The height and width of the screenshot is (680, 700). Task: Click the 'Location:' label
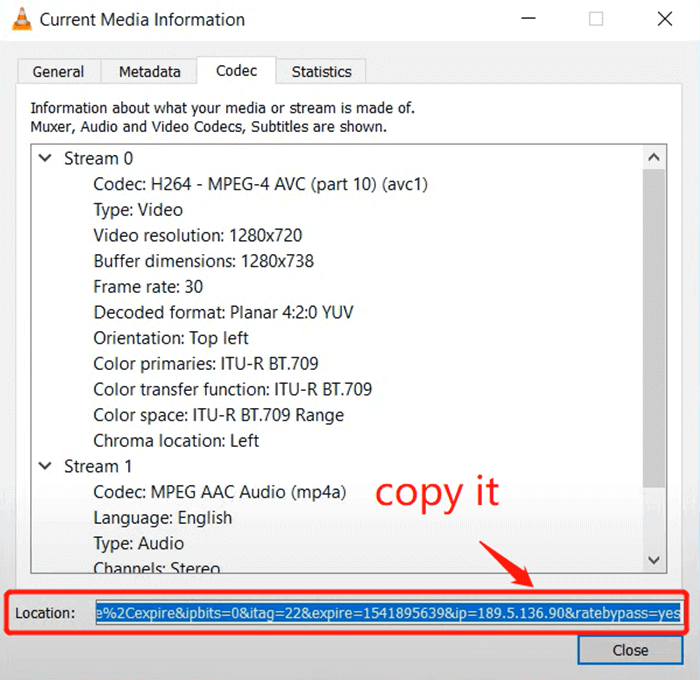click(45, 613)
